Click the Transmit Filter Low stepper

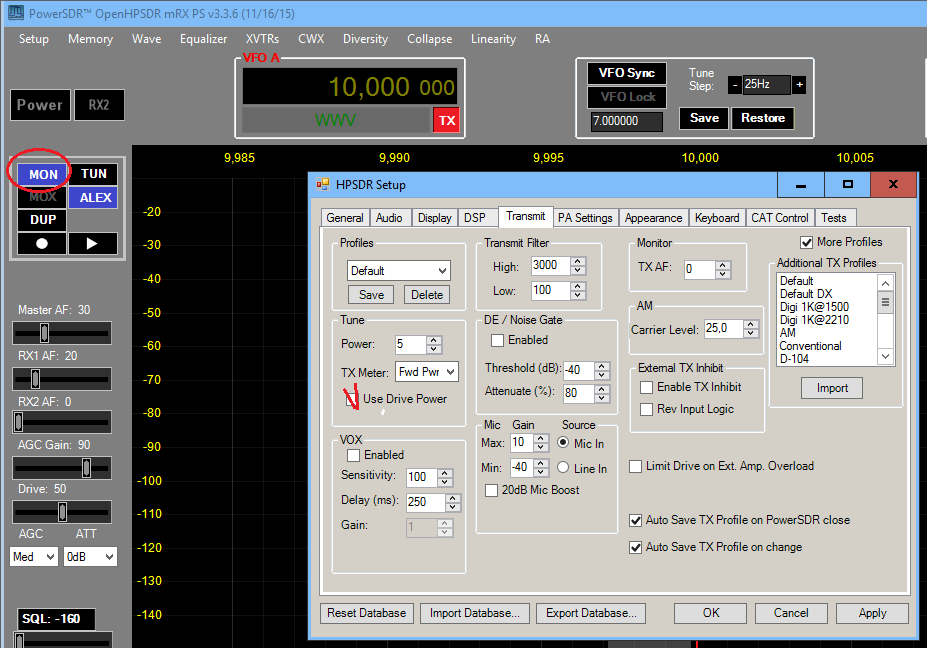click(578, 291)
